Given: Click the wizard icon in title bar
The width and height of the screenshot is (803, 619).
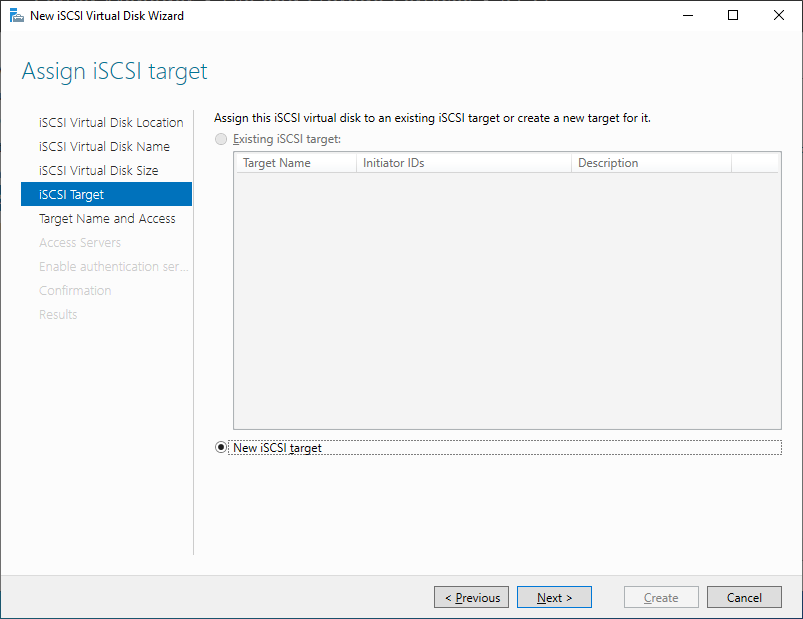Looking at the screenshot, I should (x=16, y=16).
